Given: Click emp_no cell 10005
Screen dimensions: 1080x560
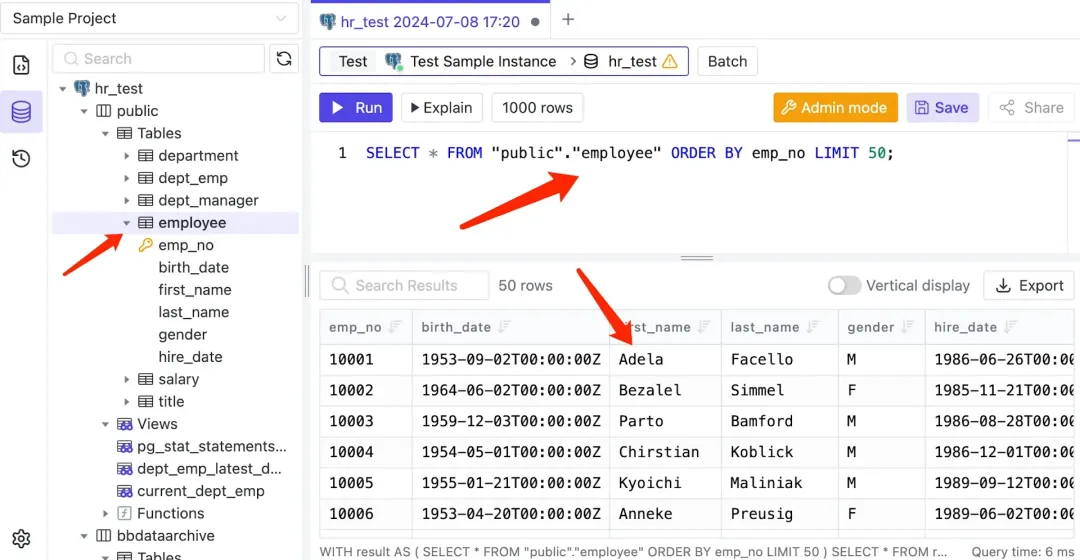Looking at the screenshot, I should 366,483.
